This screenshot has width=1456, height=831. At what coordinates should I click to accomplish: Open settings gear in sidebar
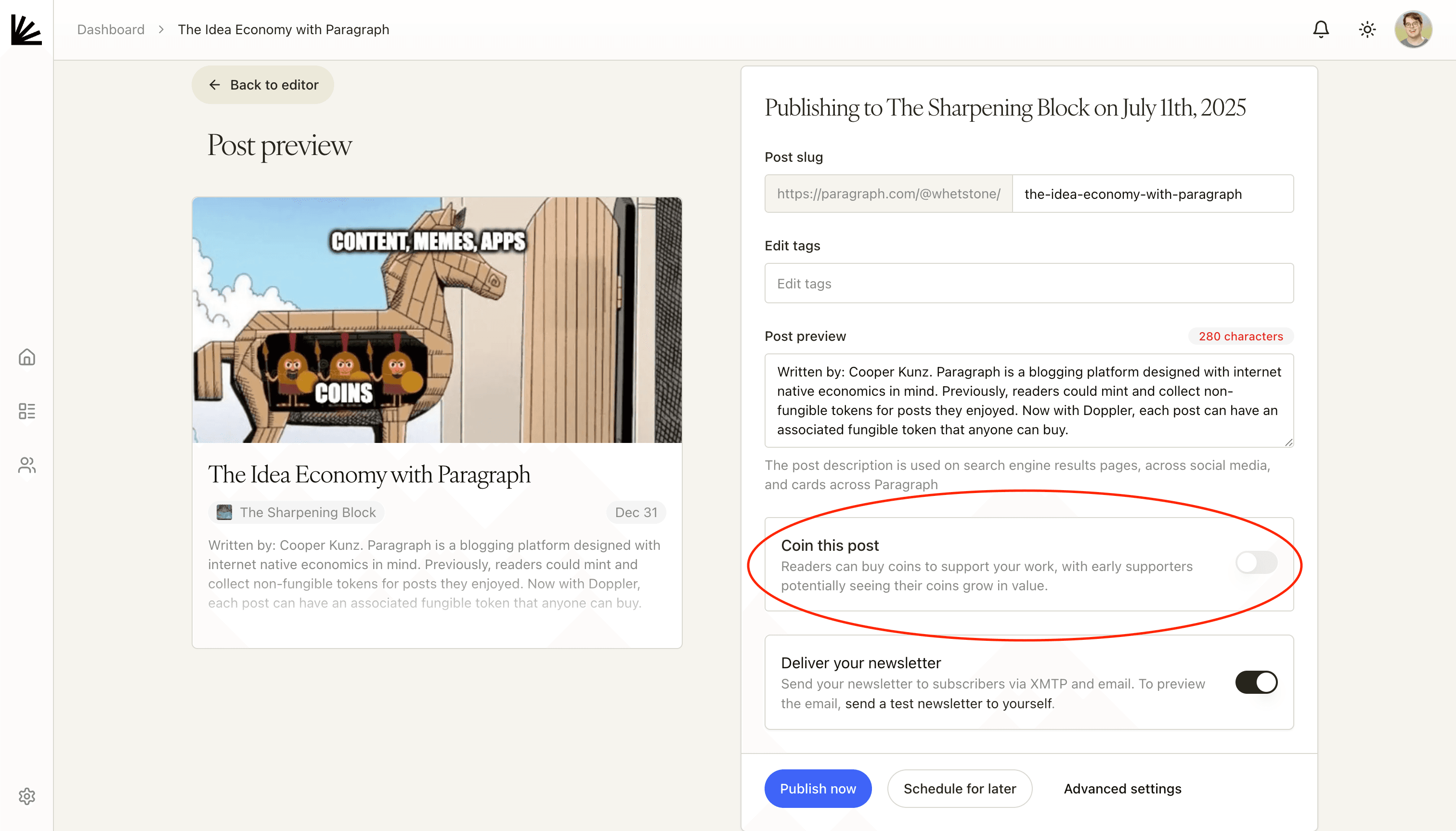click(27, 796)
